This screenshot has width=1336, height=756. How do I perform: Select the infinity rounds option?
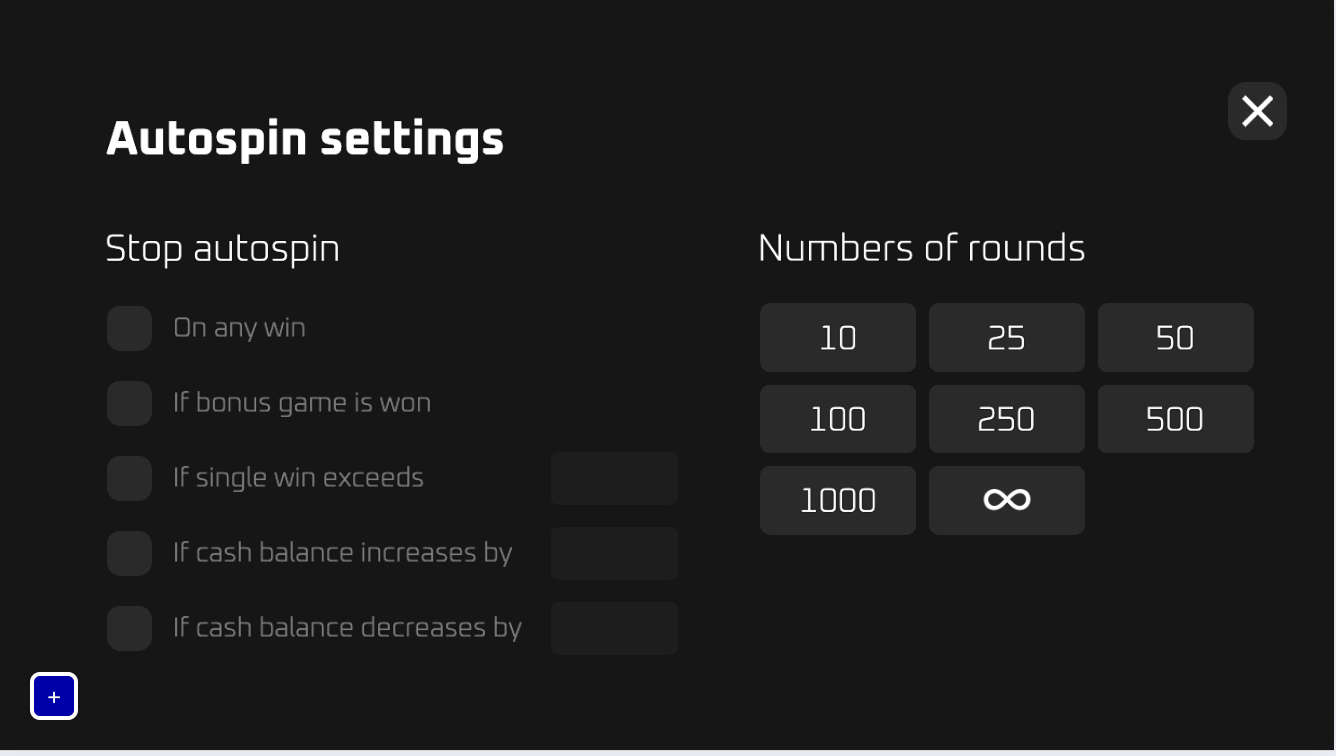coord(1006,500)
